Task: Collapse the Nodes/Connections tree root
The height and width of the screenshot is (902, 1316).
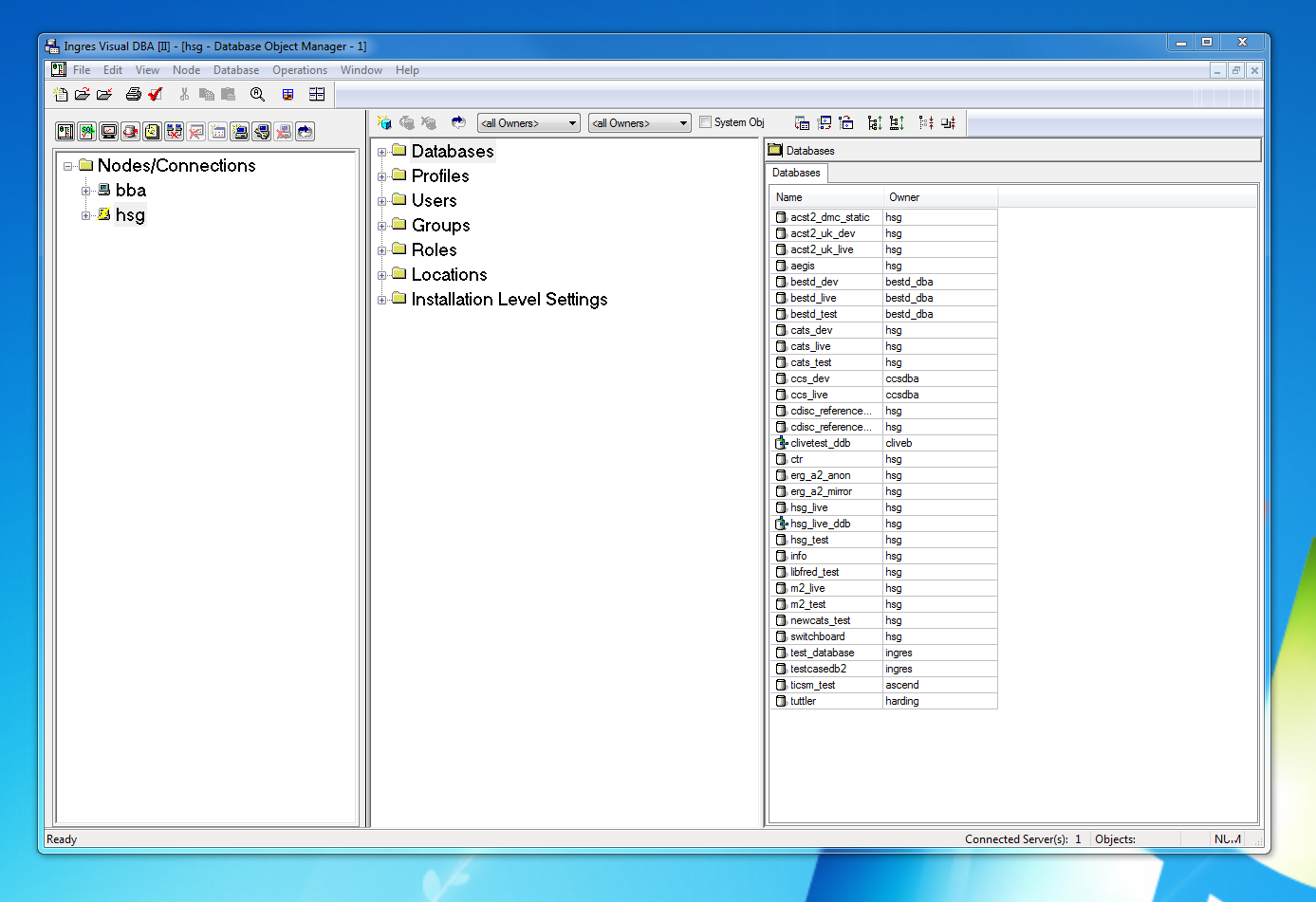Action: tap(68, 166)
